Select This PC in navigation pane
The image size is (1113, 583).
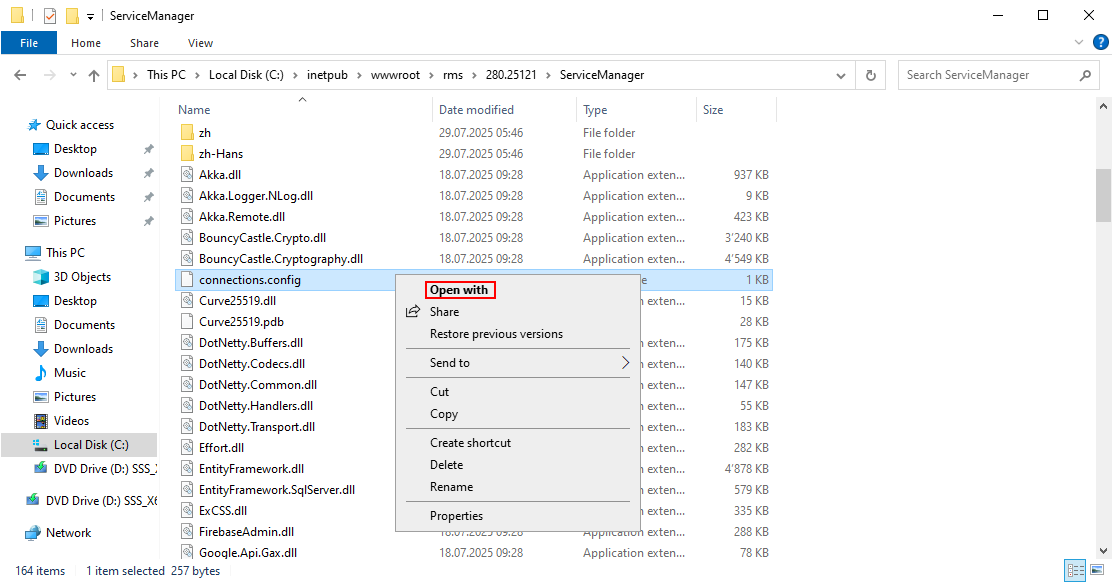65,253
